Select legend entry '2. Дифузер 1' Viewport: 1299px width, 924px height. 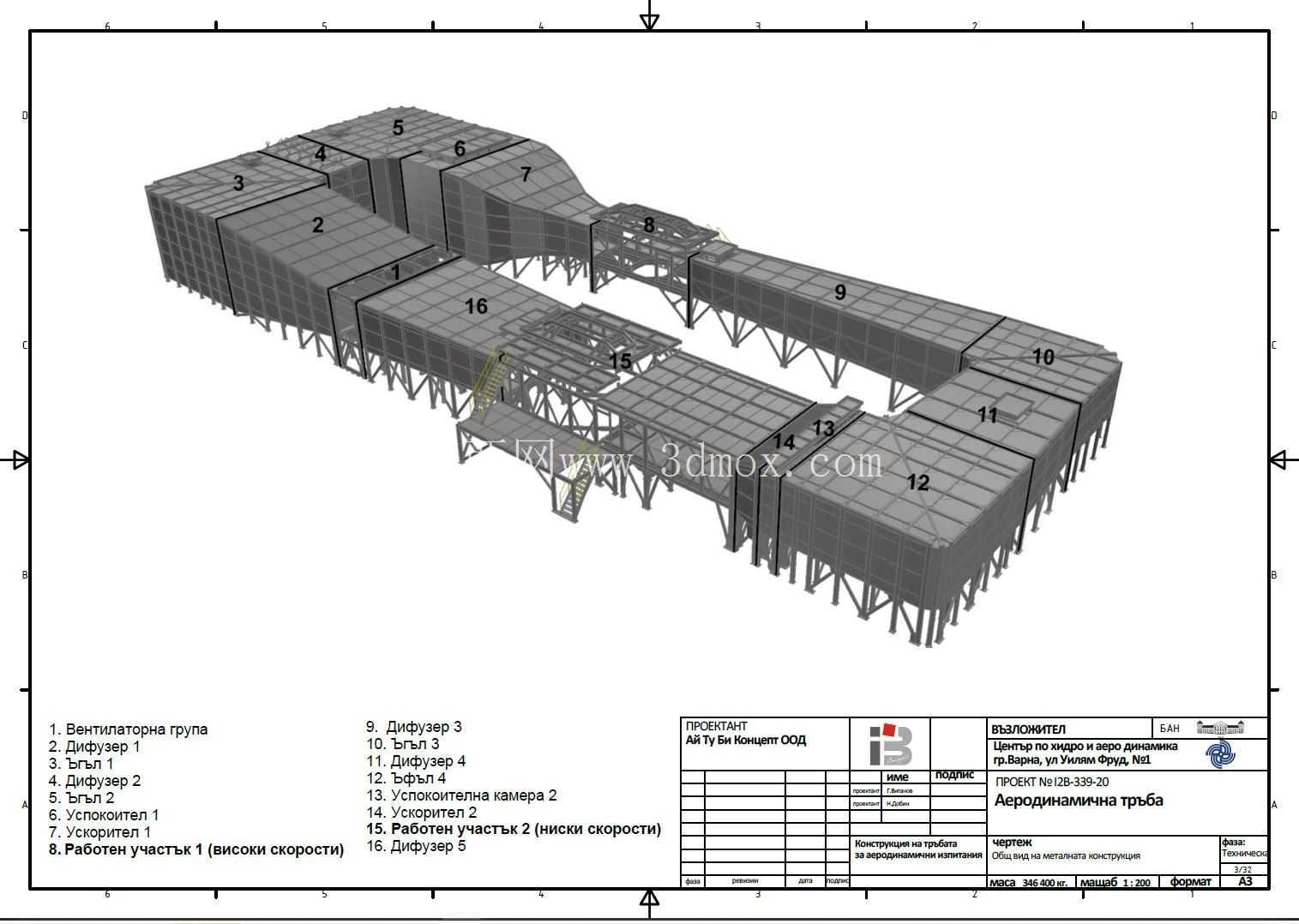[94, 747]
